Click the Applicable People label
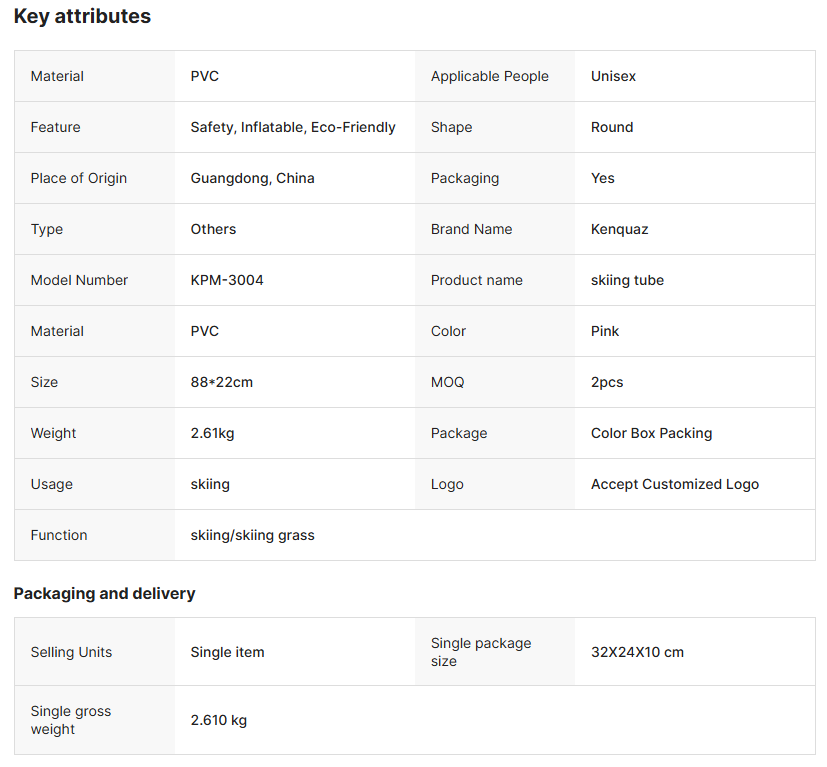This screenshot has width=827, height=767. point(489,76)
